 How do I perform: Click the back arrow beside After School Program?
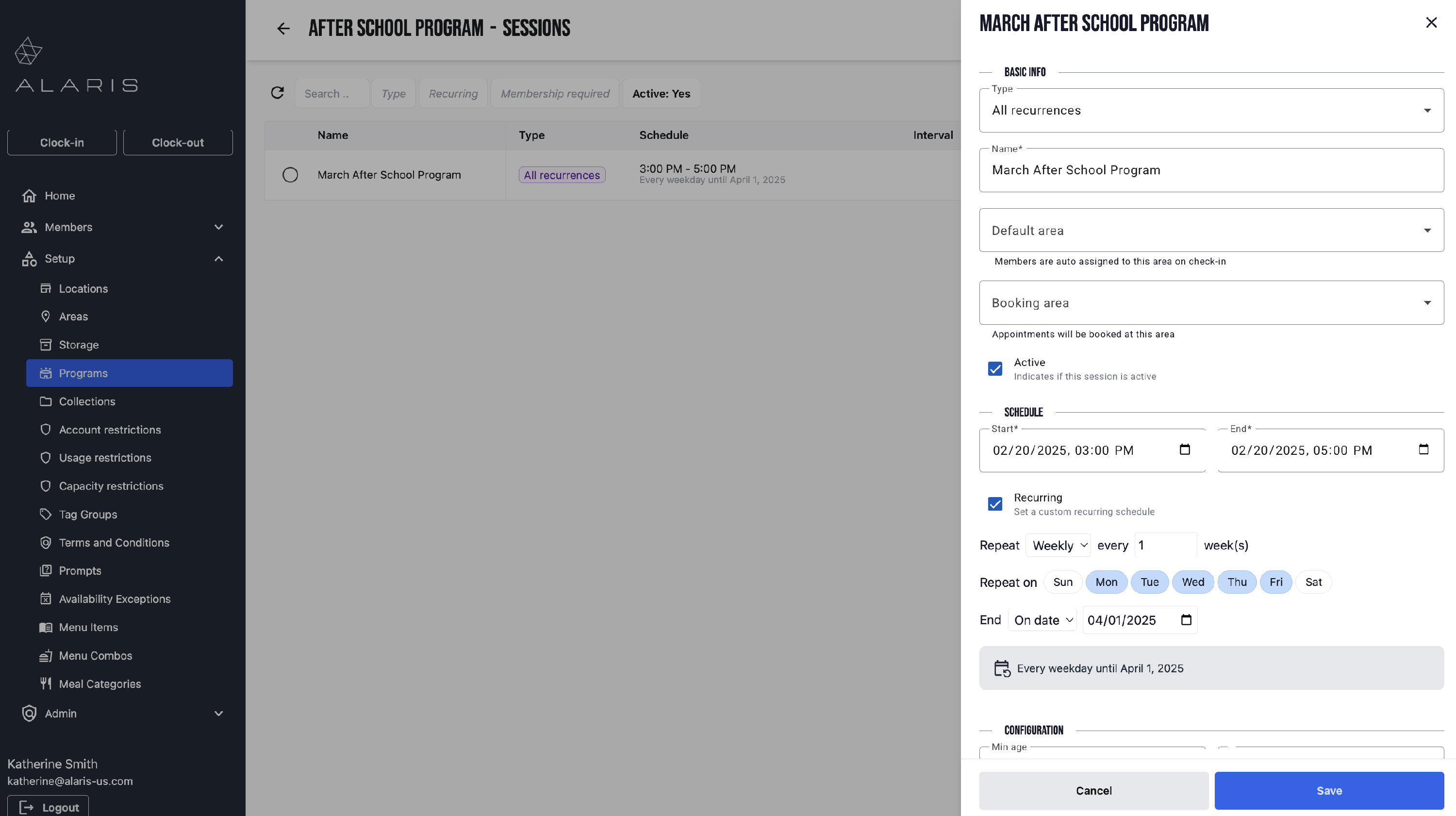[283, 28]
